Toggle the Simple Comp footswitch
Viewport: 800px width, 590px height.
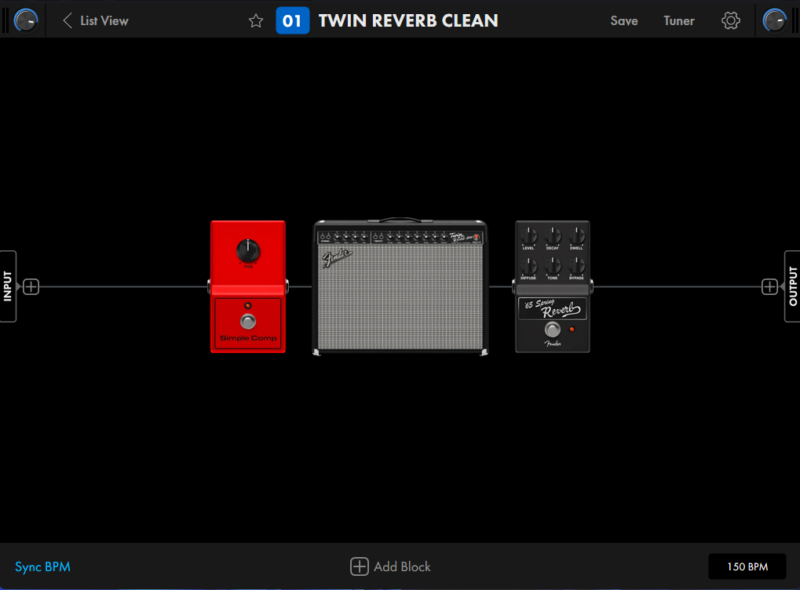[x=247, y=322]
